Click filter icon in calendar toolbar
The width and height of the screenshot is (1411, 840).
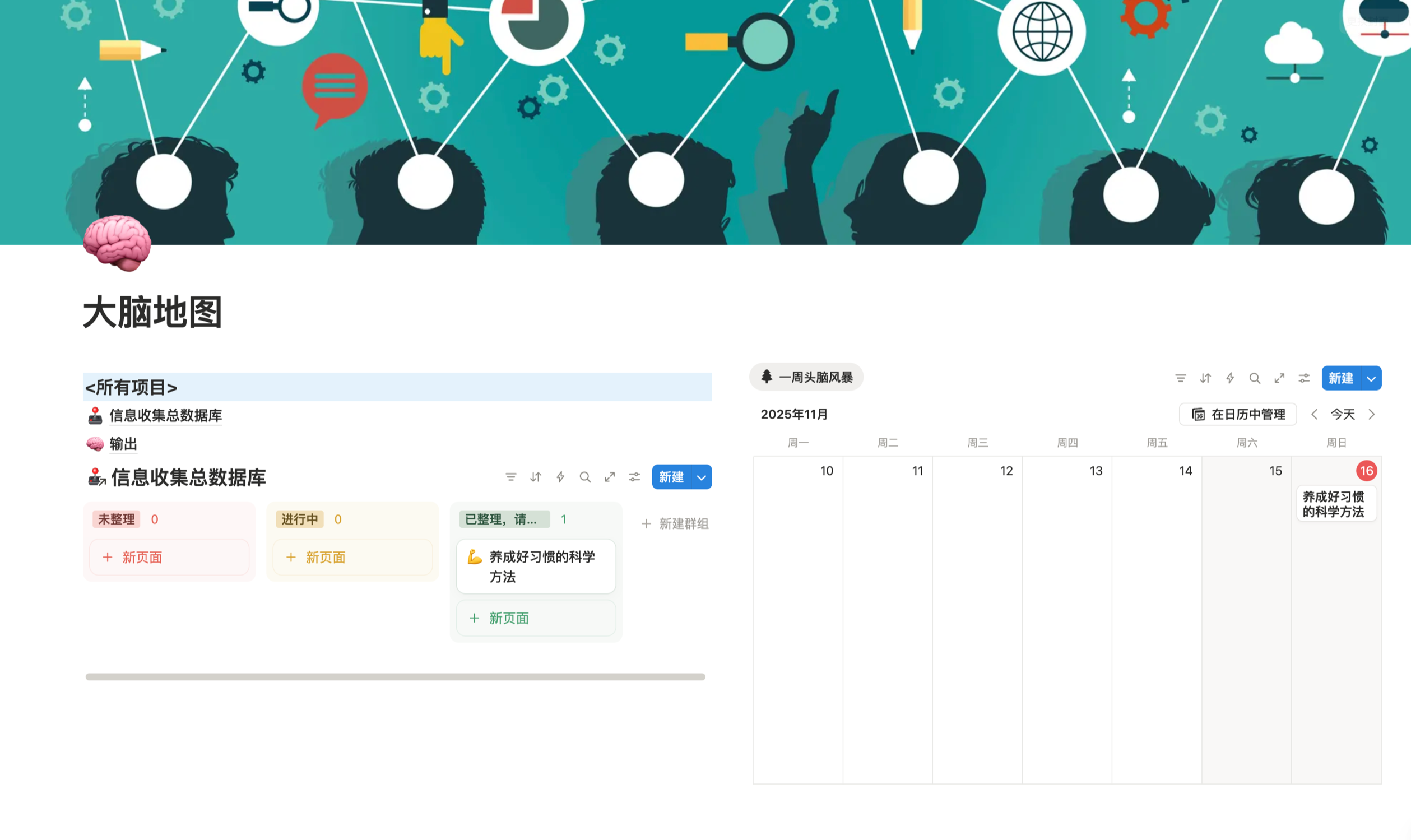tap(1180, 378)
